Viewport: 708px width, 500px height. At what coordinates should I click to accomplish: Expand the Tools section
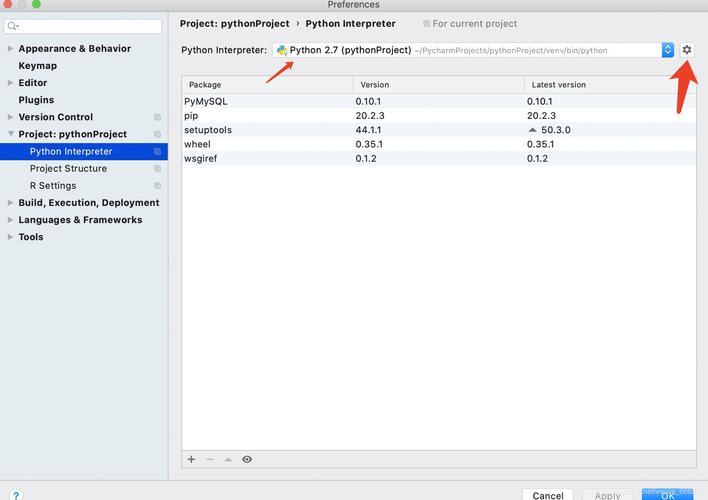[10, 237]
